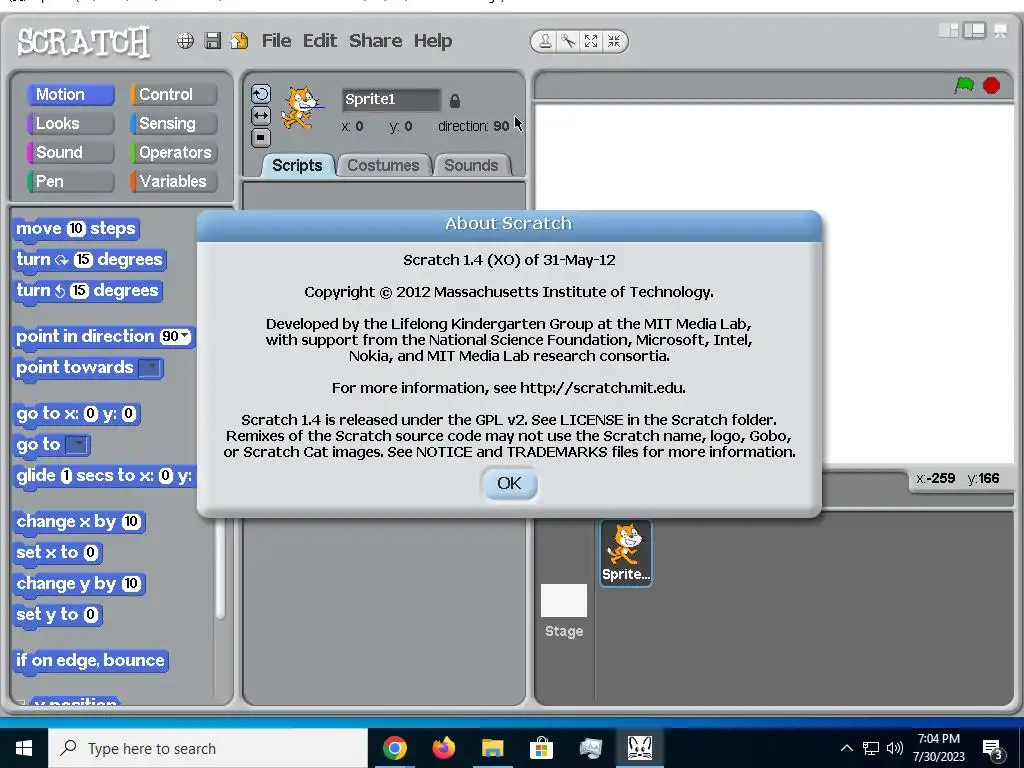
Task: Click the glide 1 secs block
Action: [x=104, y=475]
